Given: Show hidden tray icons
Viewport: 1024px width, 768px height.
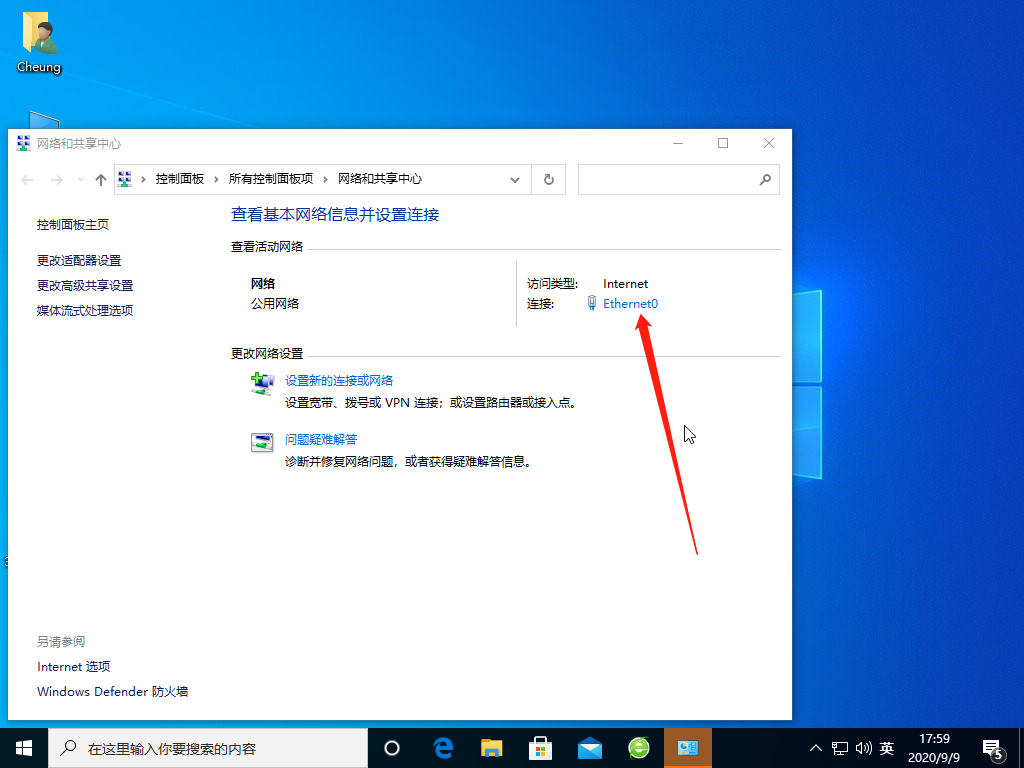Looking at the screenshot, I should pyautogui.click(x=816, y=748).
